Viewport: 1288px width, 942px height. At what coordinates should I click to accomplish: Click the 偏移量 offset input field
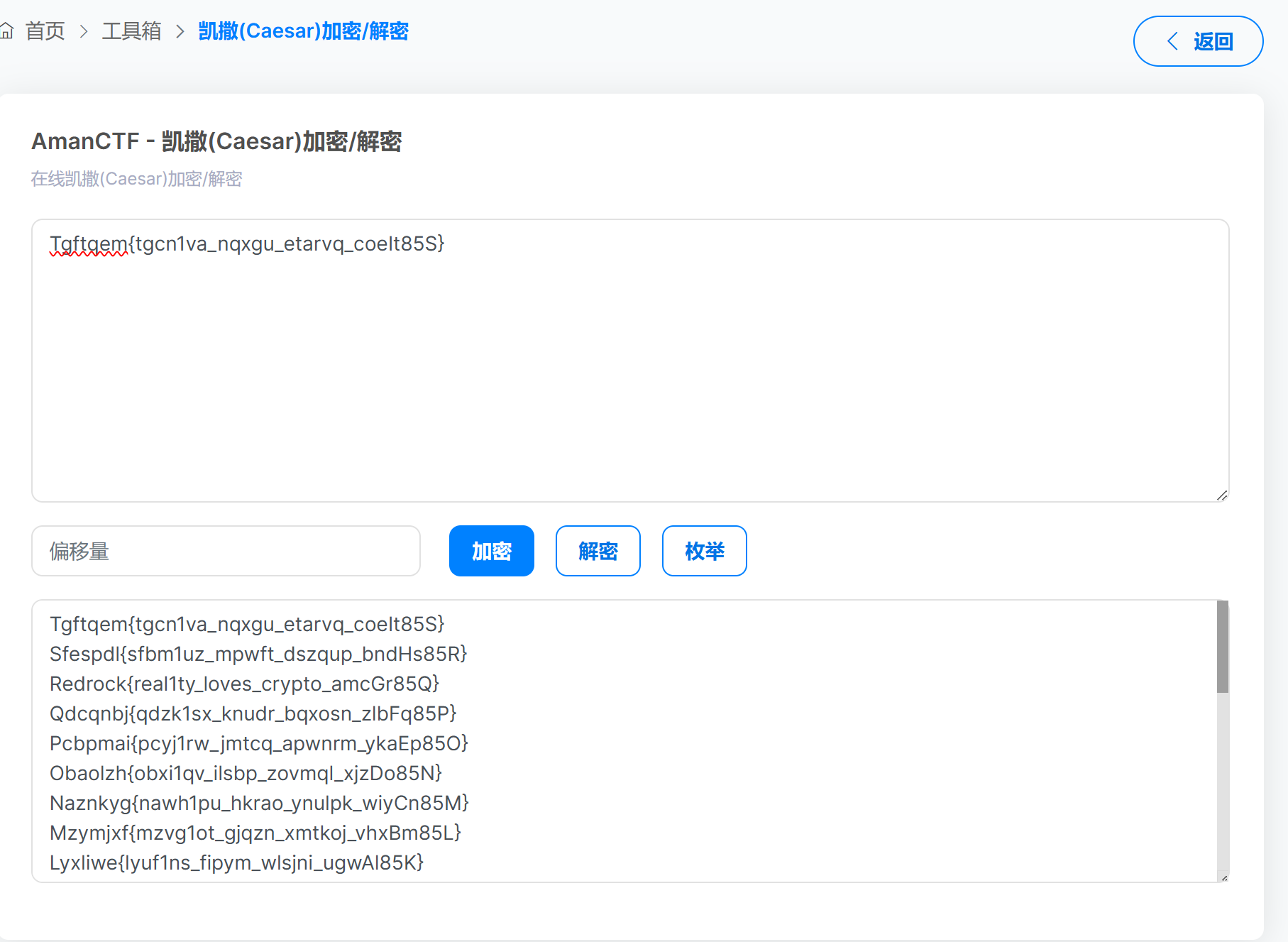coord(226,551)
